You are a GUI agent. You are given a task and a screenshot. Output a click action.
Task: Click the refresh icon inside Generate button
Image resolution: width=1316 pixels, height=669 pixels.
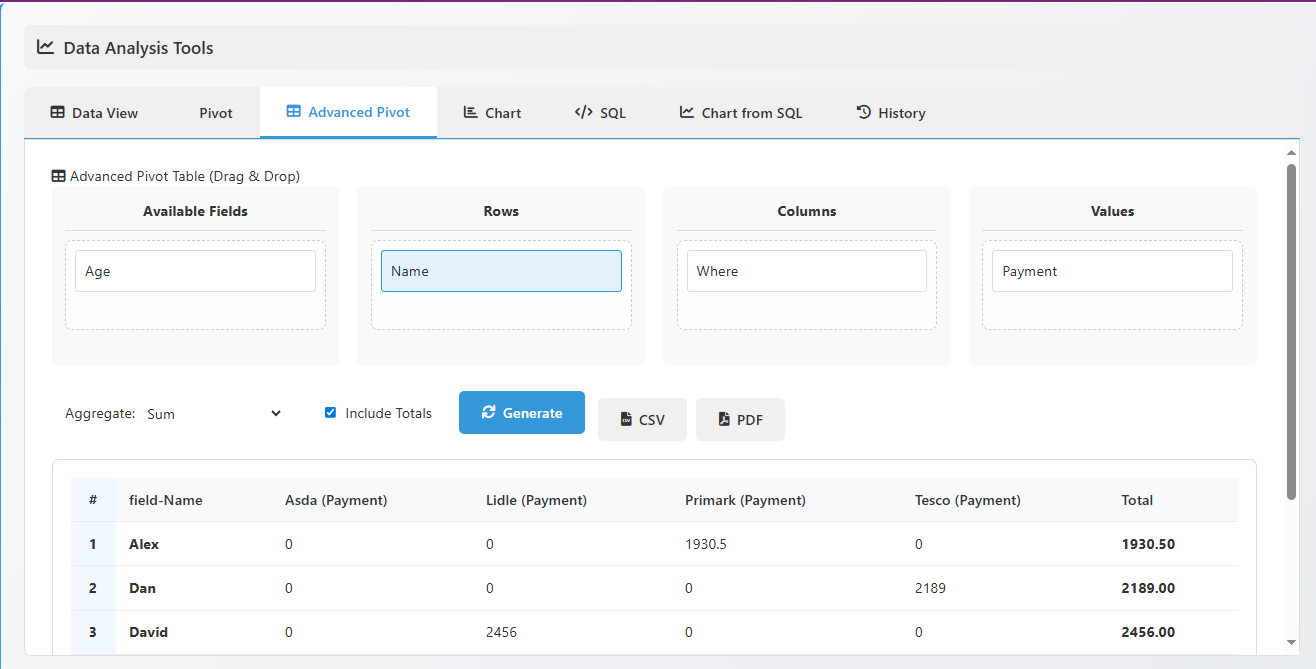coord(489,412)
